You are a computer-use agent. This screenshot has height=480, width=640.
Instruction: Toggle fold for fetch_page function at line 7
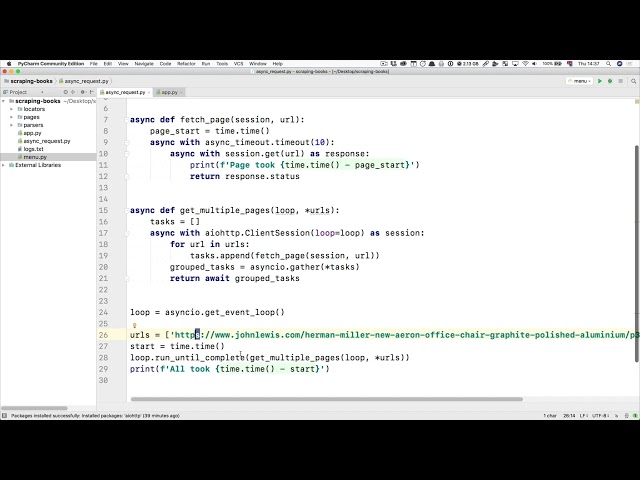(127, 120)
